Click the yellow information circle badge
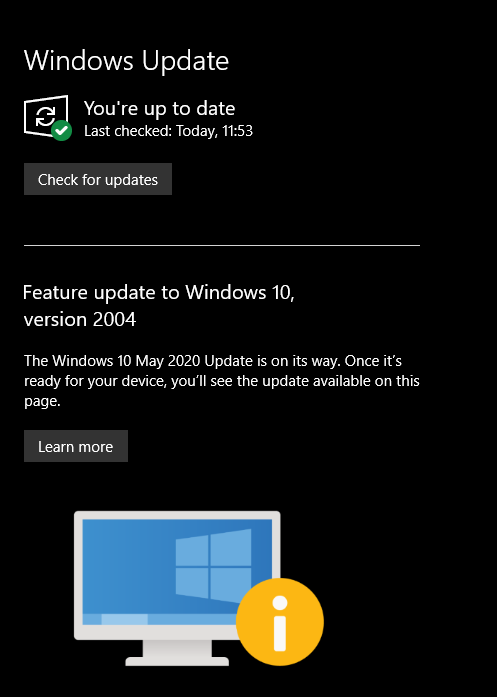 280,621
